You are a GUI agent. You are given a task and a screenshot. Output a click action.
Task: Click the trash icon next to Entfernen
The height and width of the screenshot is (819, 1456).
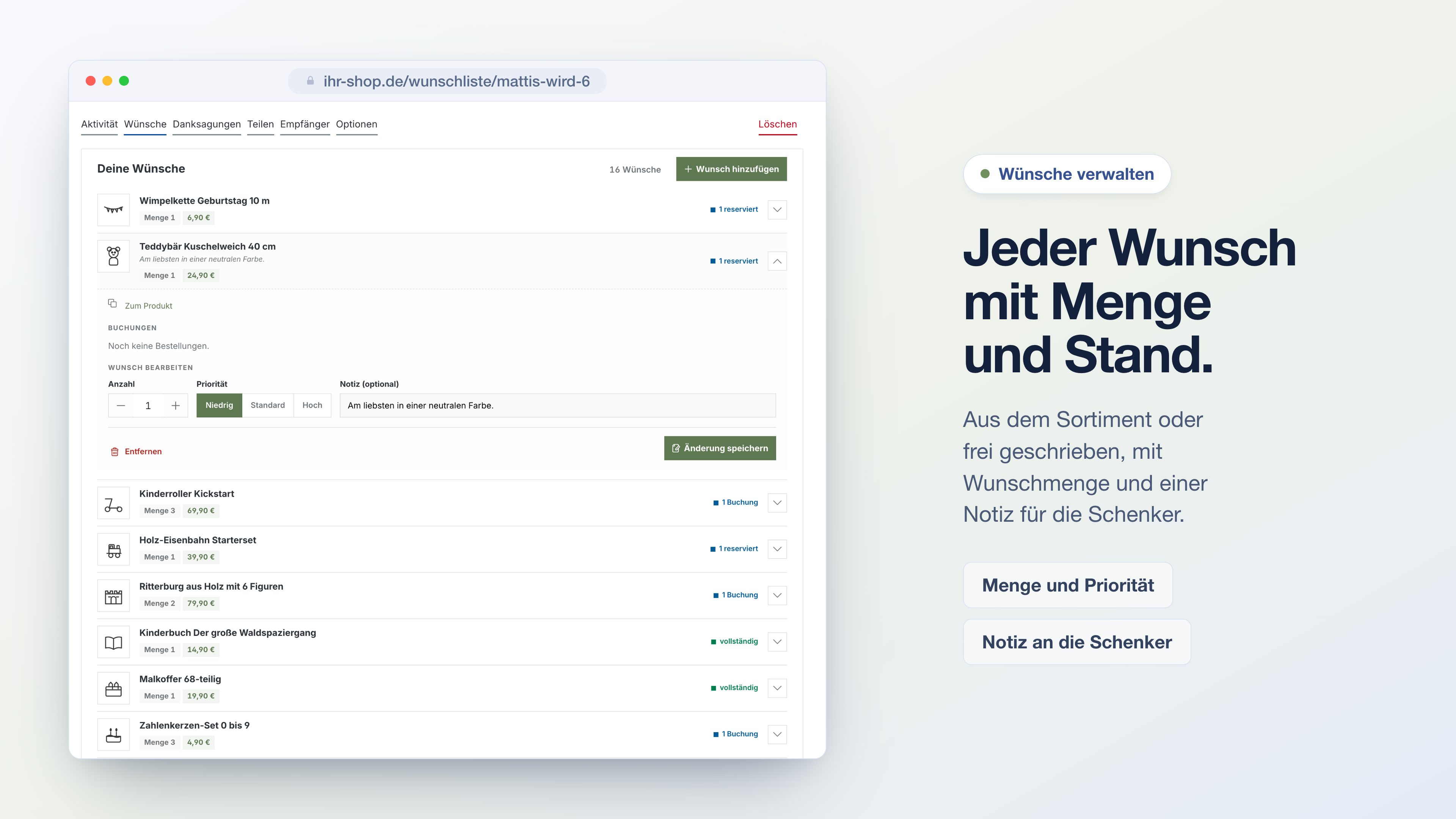(x=115, y=452)
